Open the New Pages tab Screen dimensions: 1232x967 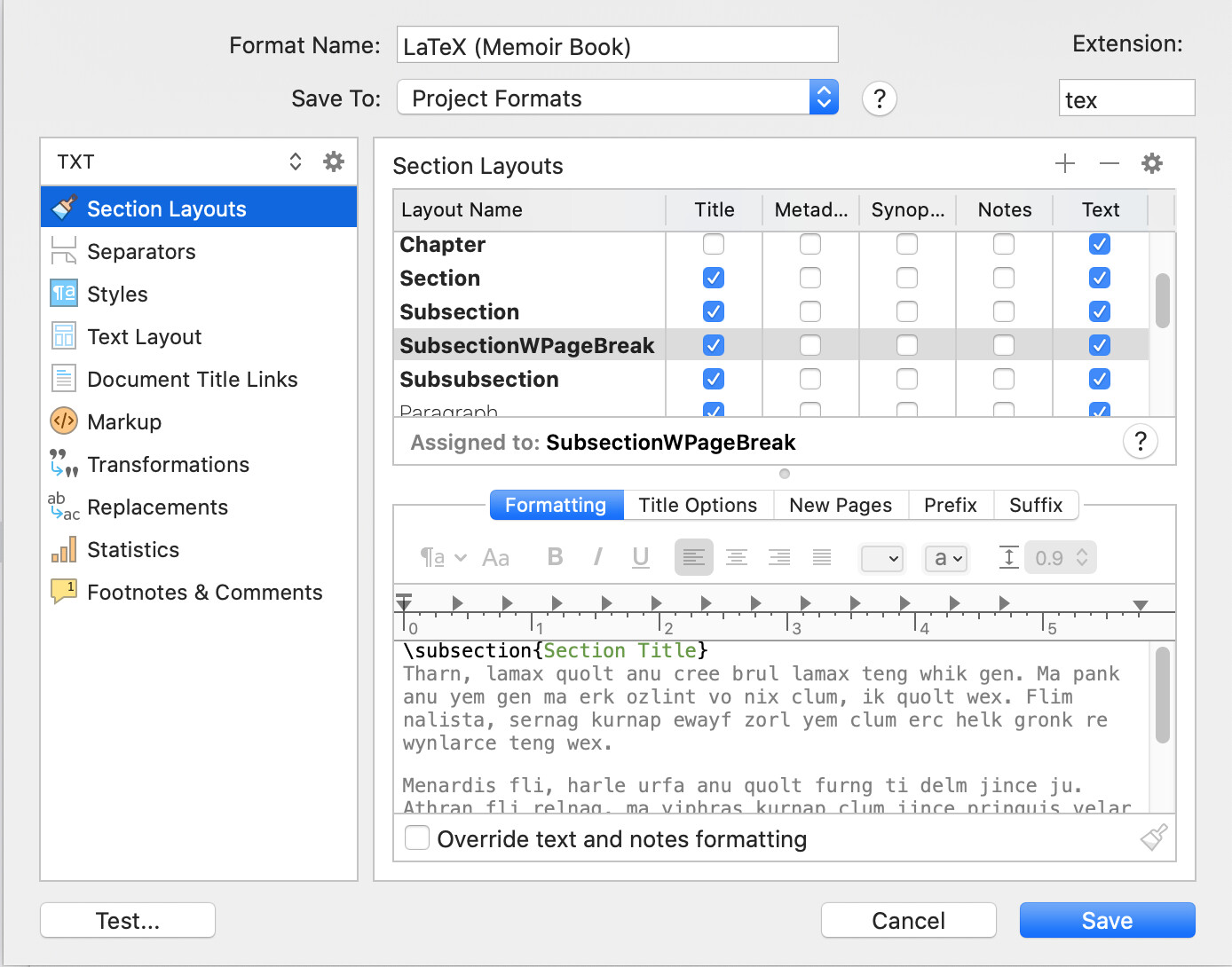point(841,505)
